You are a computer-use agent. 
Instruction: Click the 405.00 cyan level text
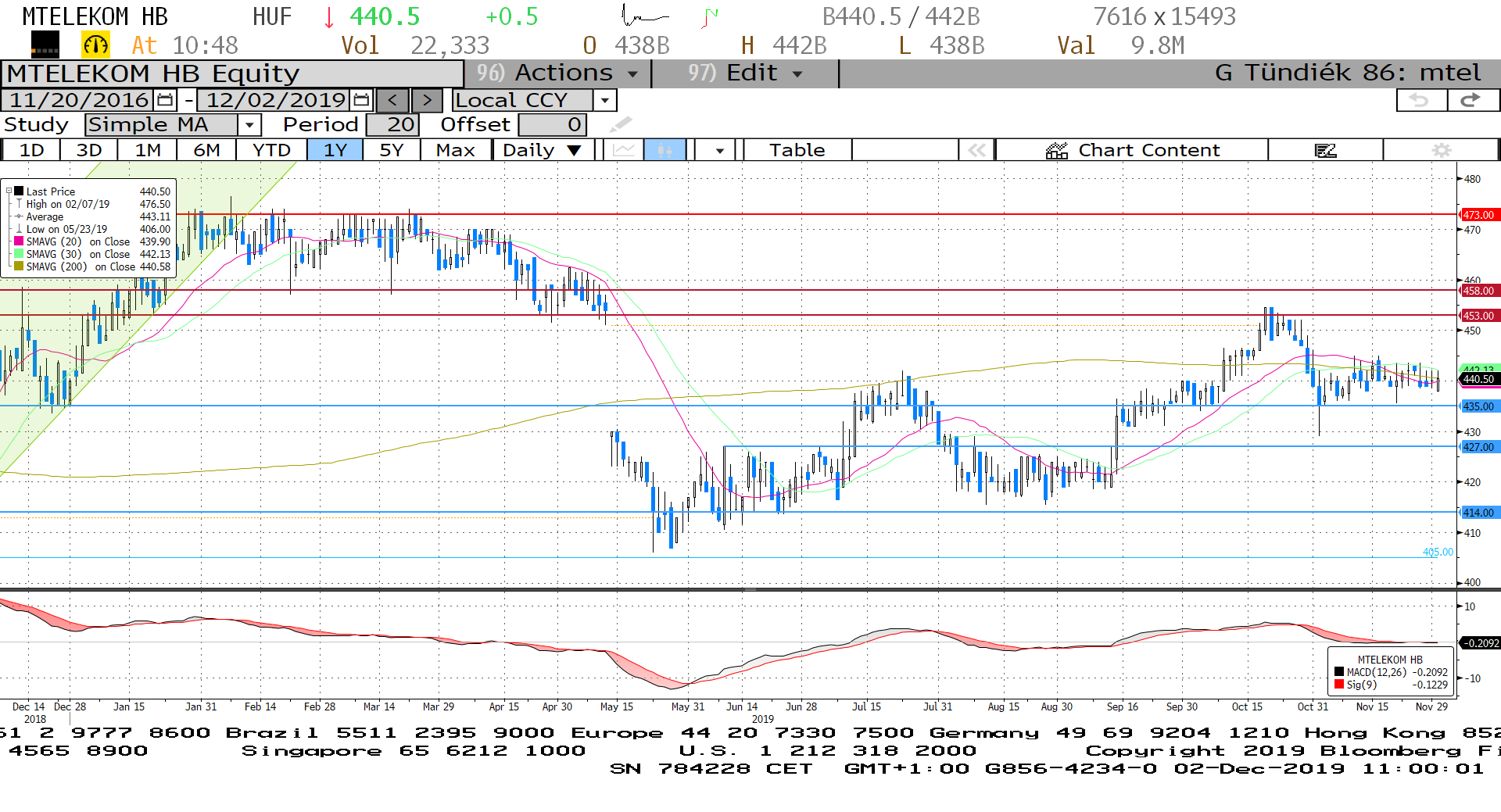(x=1438, y=552)
